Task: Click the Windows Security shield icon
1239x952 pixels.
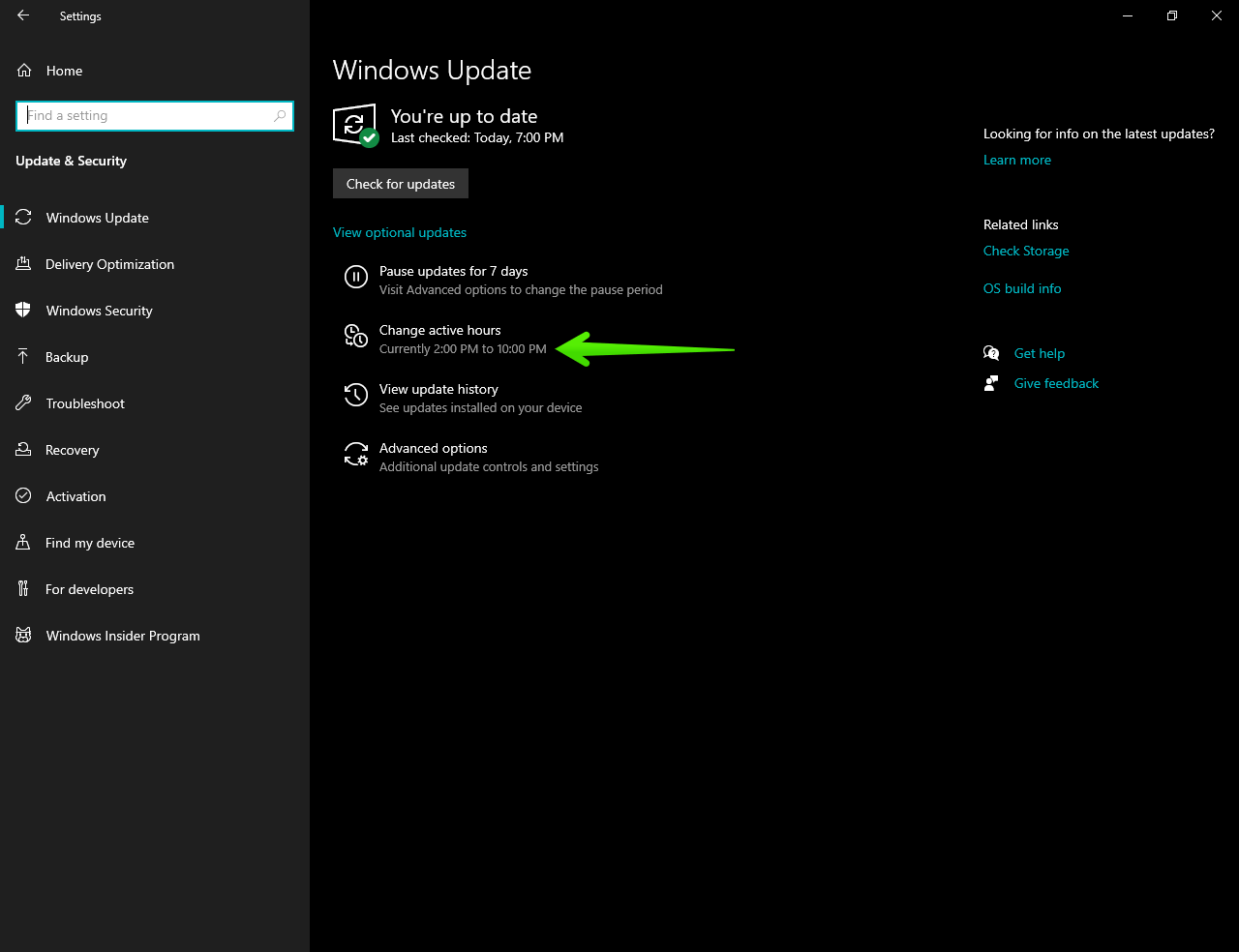Action: point(23,311)
